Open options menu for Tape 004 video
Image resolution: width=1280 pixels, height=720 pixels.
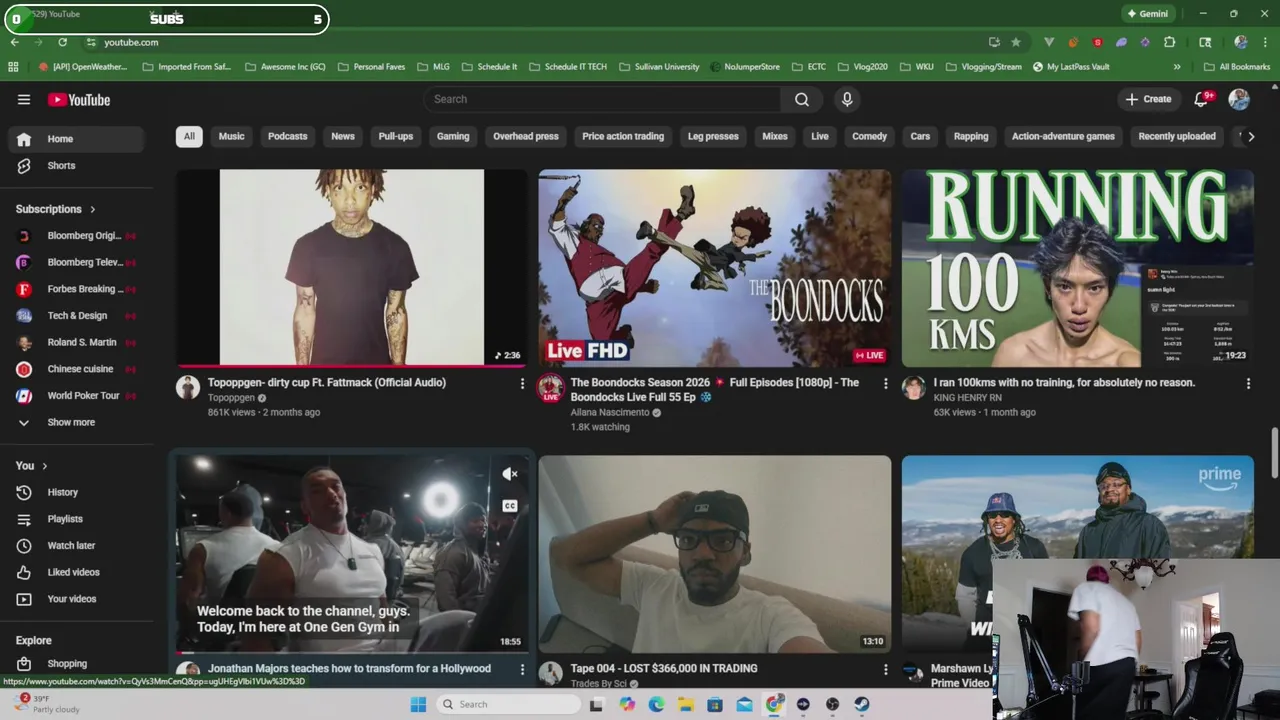885,668
